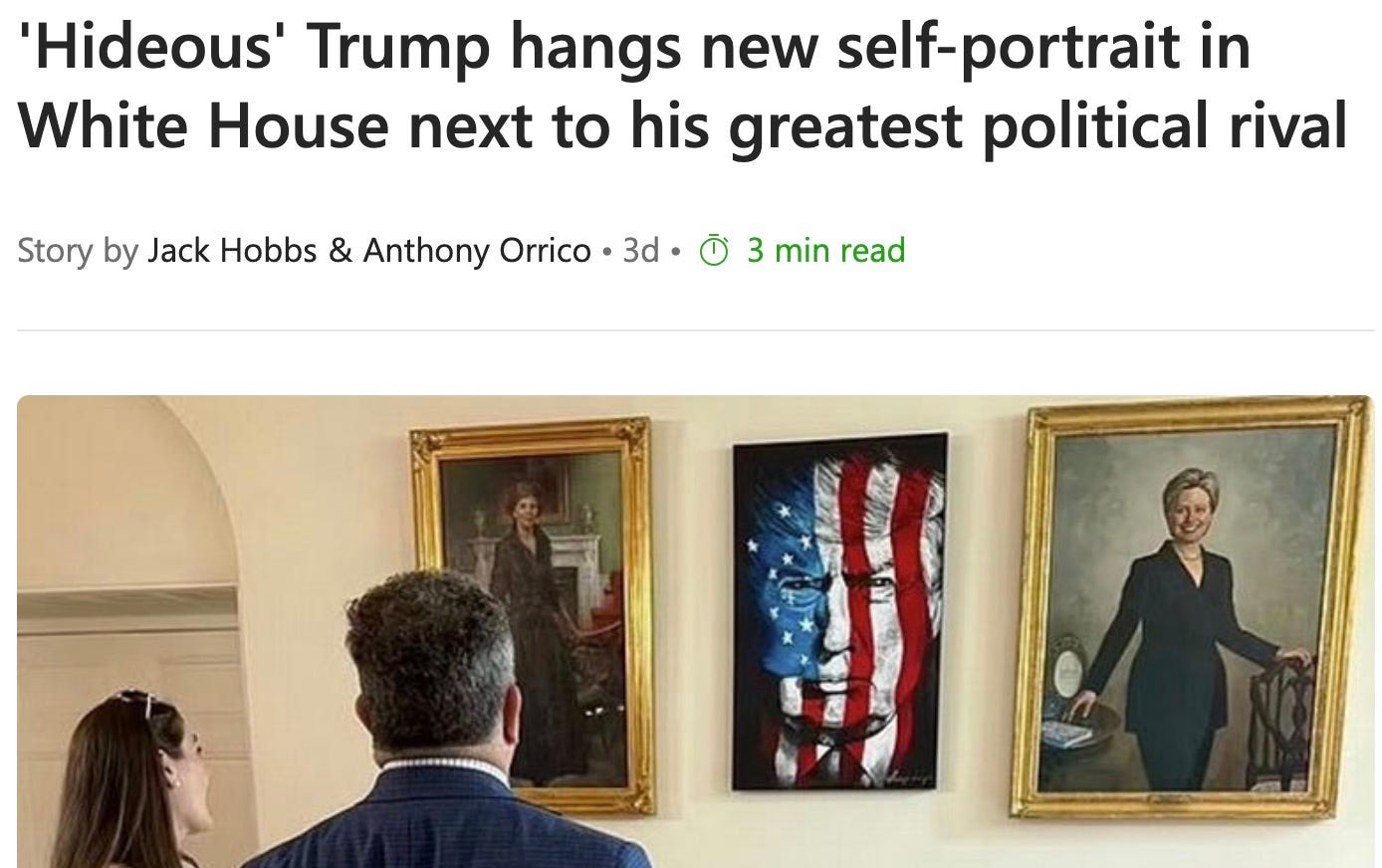
Task: Click the green timer icon
Action: pos(715,250)
